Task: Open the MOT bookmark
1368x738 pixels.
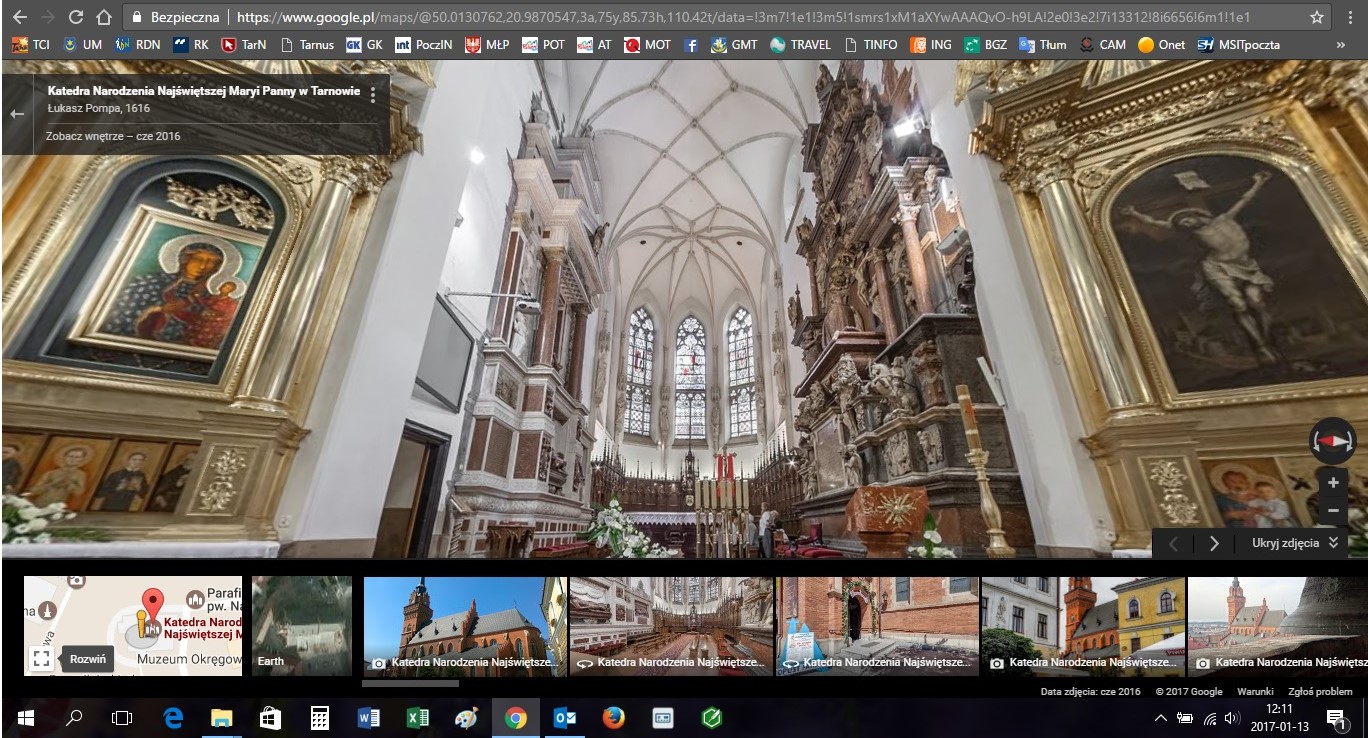Action: (647, 44)
